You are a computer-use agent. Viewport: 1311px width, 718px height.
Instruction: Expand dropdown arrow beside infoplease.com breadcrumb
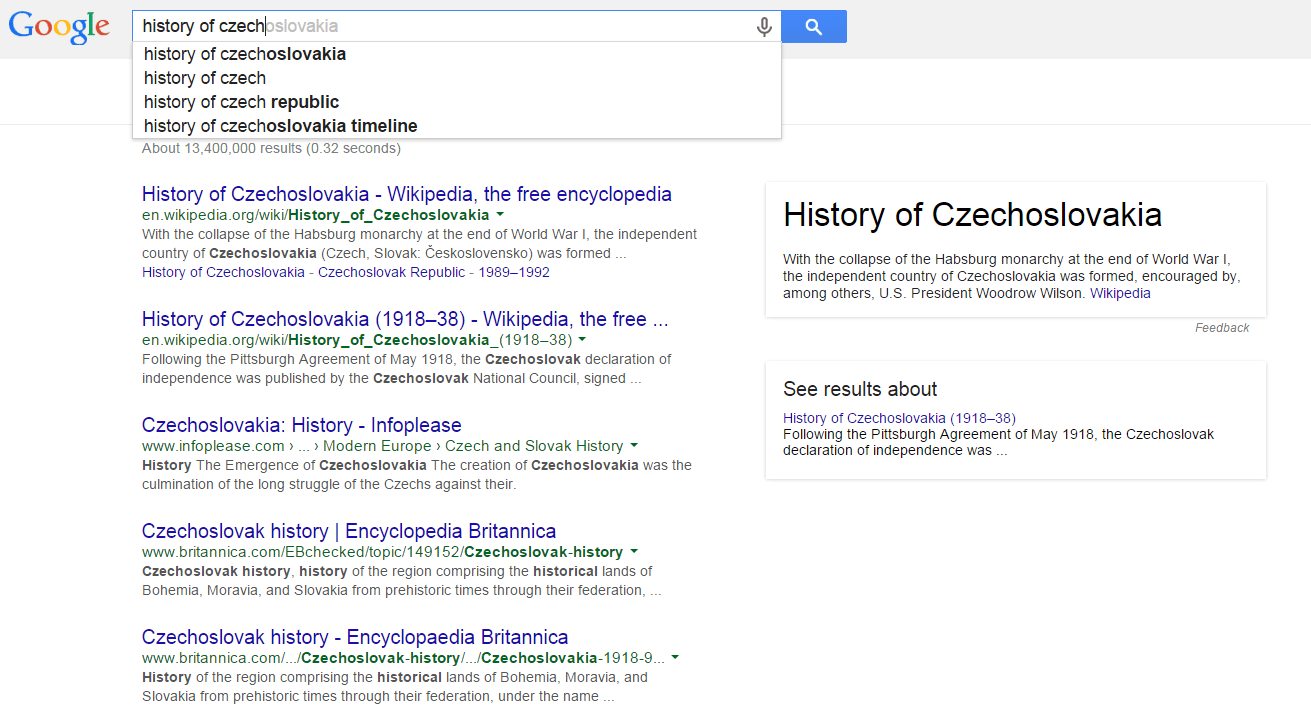tap(634, 446)
